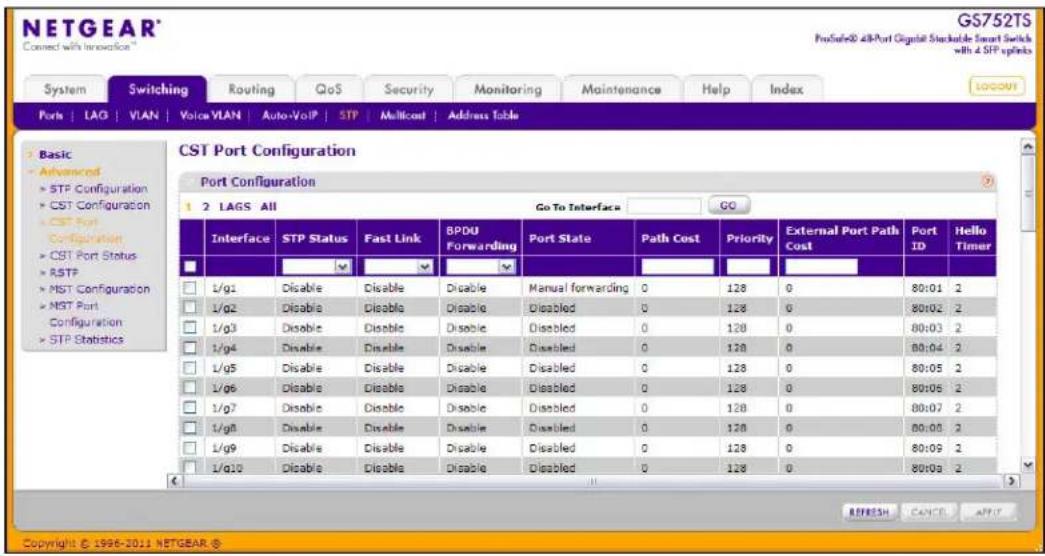
Task: Click the LOGOUT button
Action: click(996, 87)
